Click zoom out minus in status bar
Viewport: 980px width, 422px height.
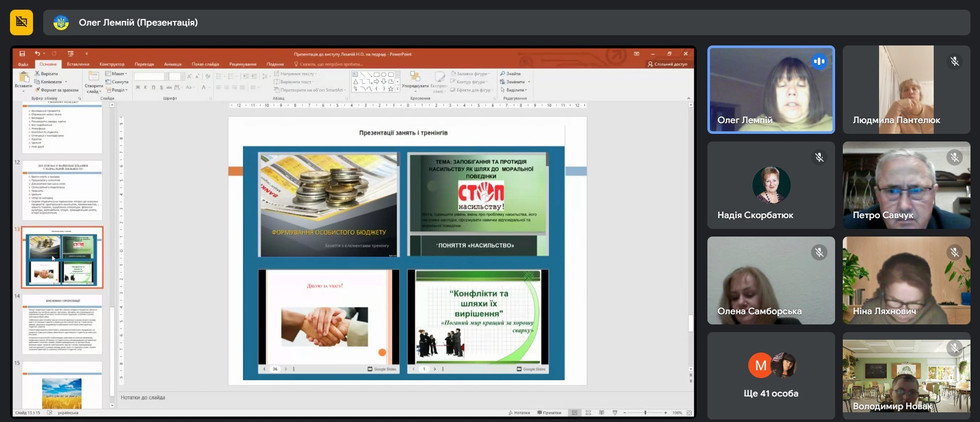click(627, 413)
